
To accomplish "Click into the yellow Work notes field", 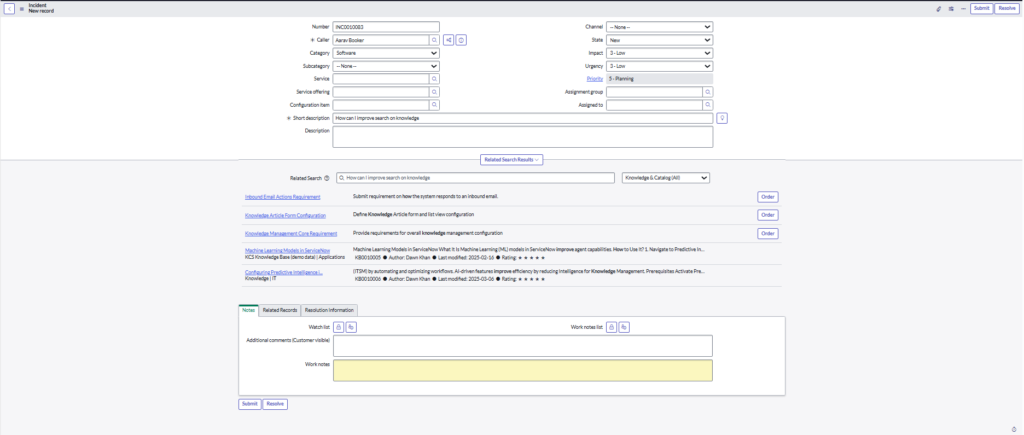I will coord(523,370).
